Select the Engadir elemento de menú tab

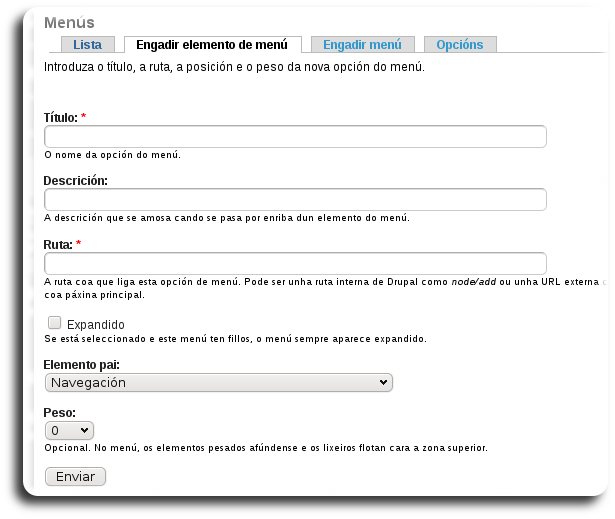pos(212,45)
